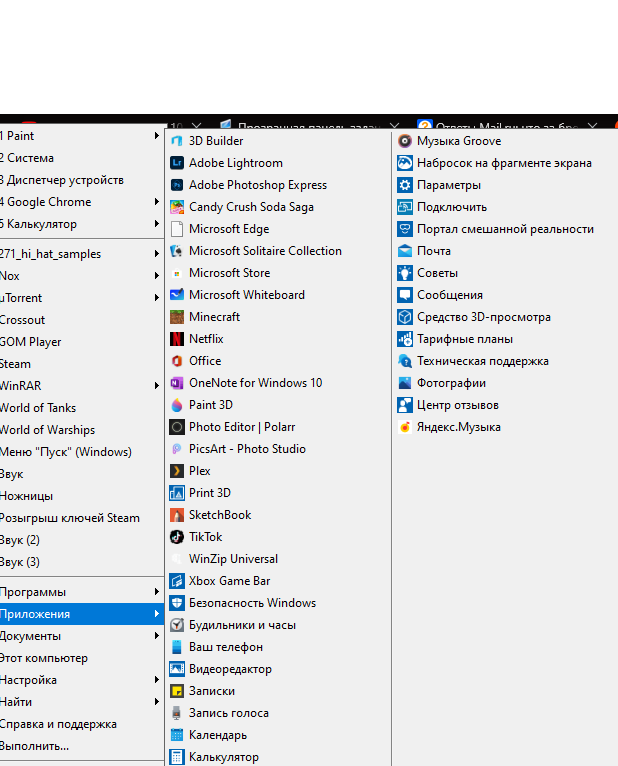The width and height of the screenshot is (618, 766).
Task: Open Средство 3D-просмотра icon
Action: tap(405, 317)
